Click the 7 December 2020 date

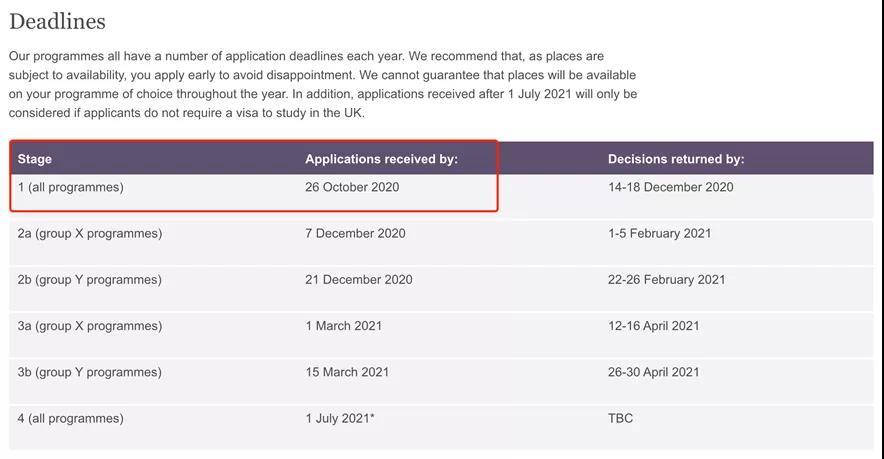coord(355,233)
